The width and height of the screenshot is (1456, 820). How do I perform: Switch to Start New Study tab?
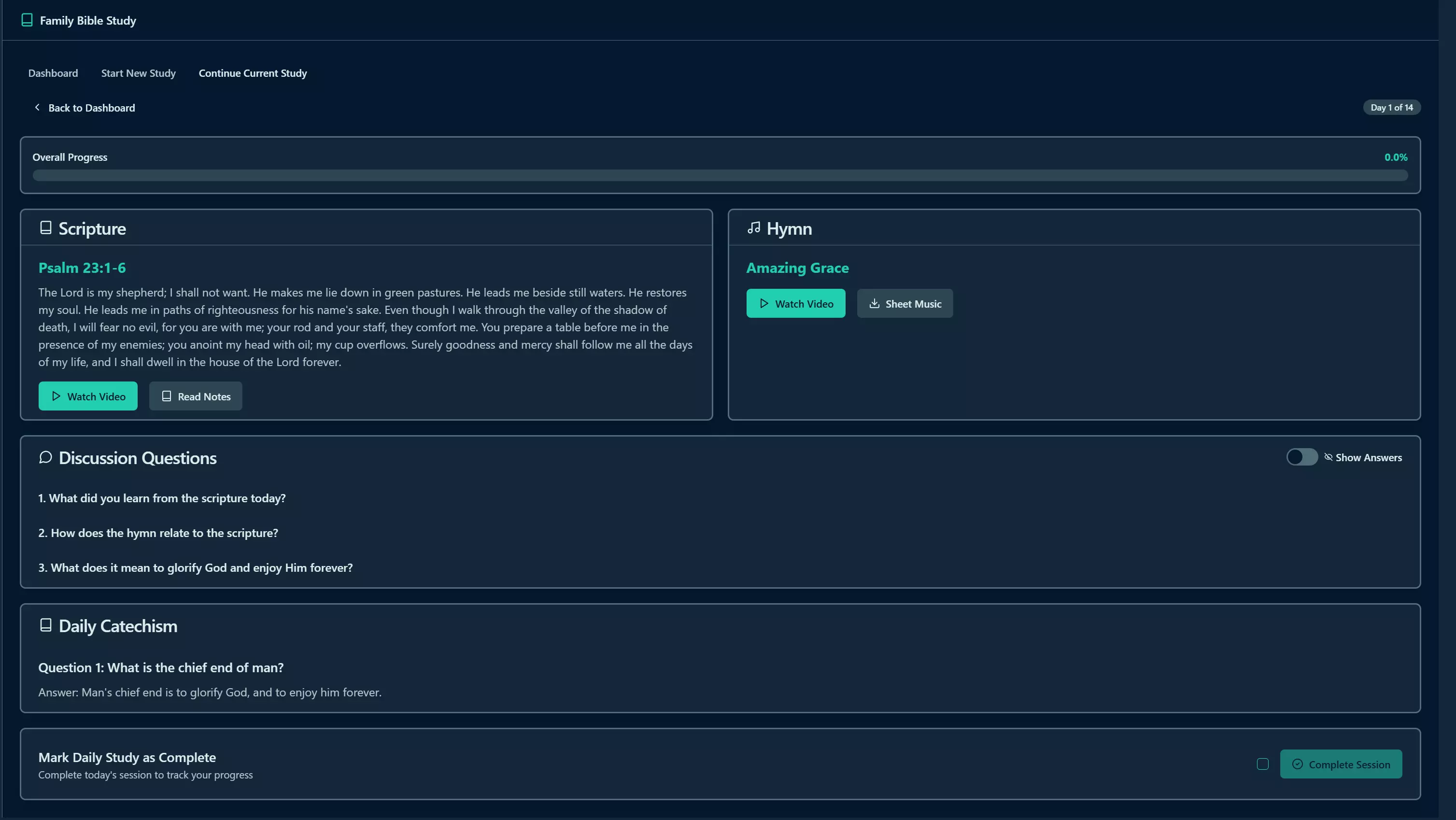139,73
